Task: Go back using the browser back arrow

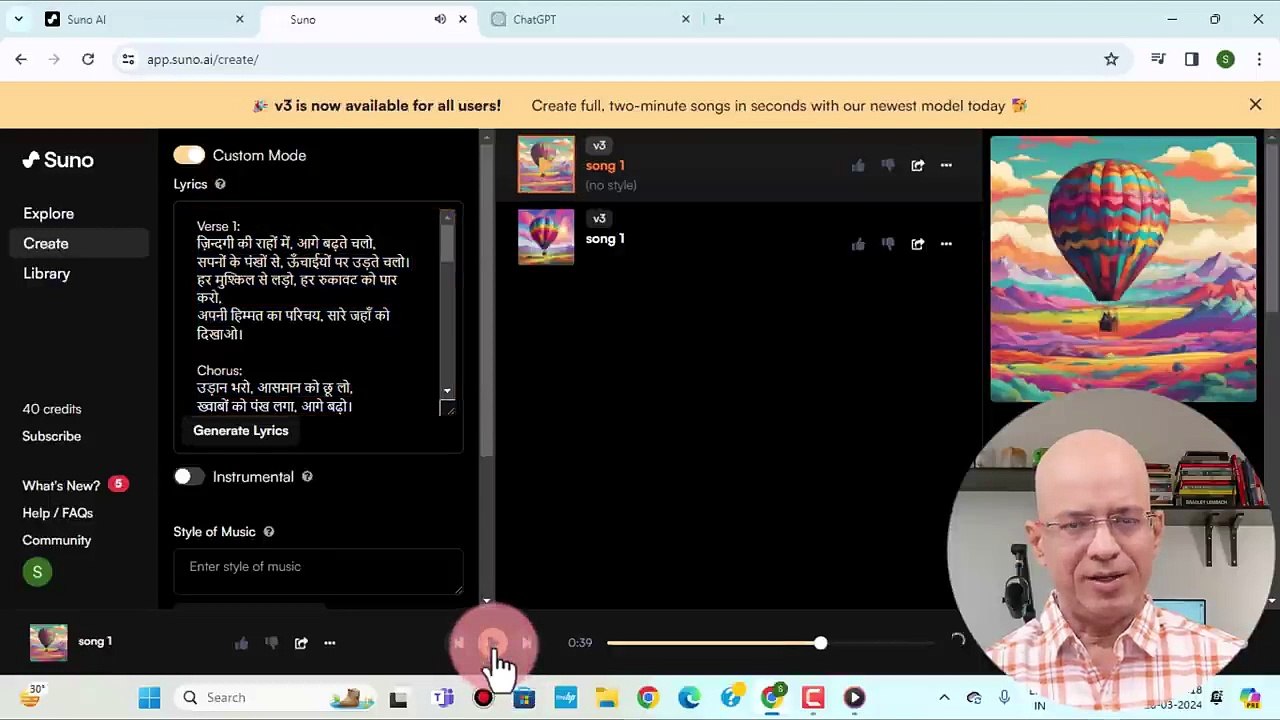Action: click(x=21, y=59)
